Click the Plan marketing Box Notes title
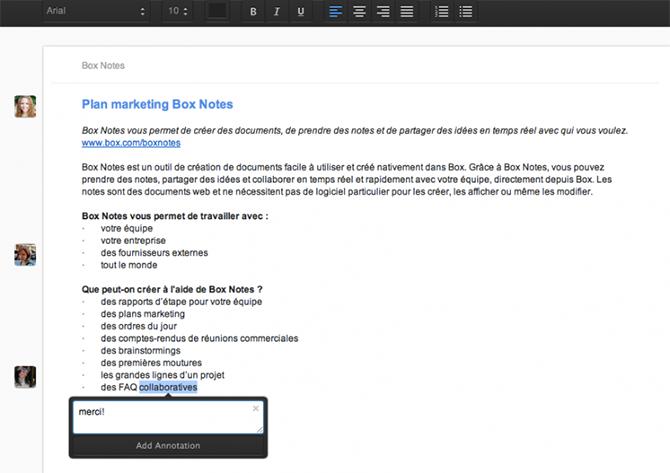This screenshot has height=473, width=670. (x=157, y=104)
